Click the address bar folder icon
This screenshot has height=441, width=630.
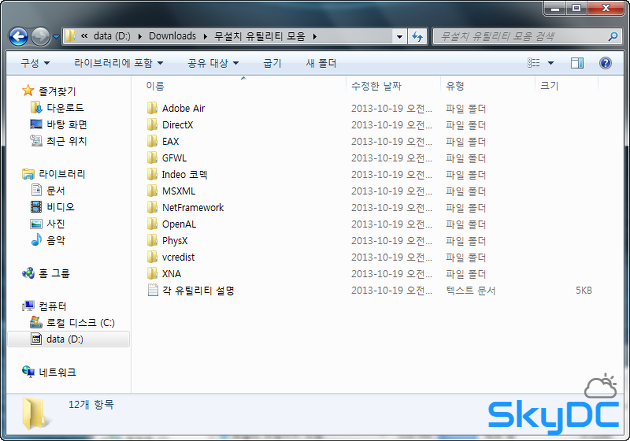pyautogui.click(x=70, y=36)
